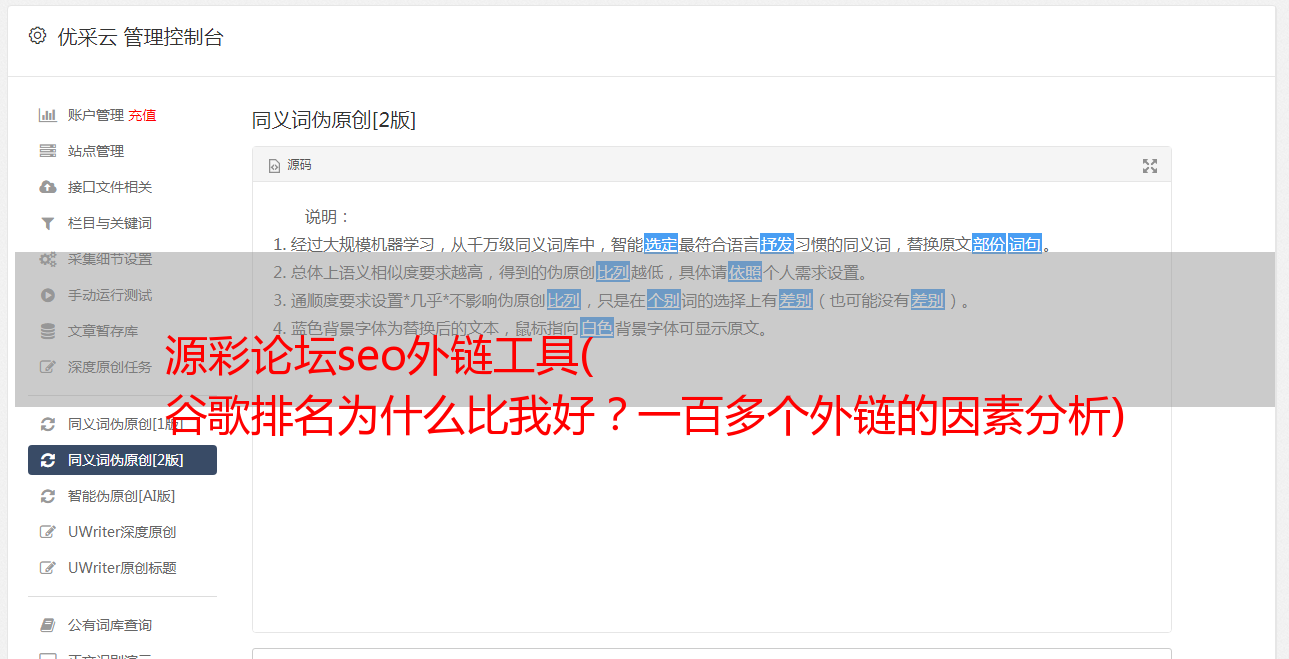Select the 站点管理 server icon
Image resolution: width=1289 pixels, height=659 pixels.
tap(47, 151)
